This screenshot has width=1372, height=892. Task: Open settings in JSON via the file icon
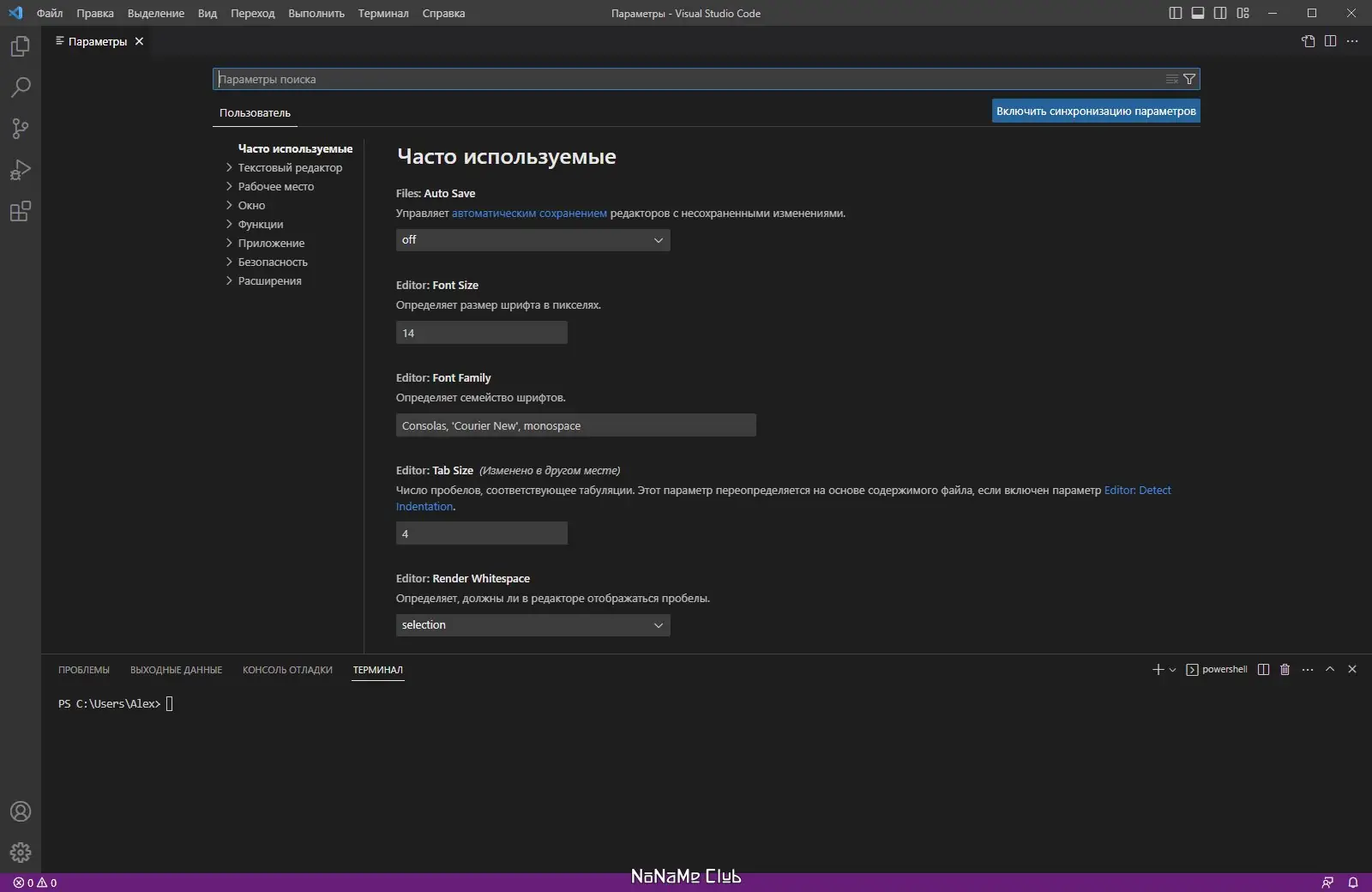1309,40
